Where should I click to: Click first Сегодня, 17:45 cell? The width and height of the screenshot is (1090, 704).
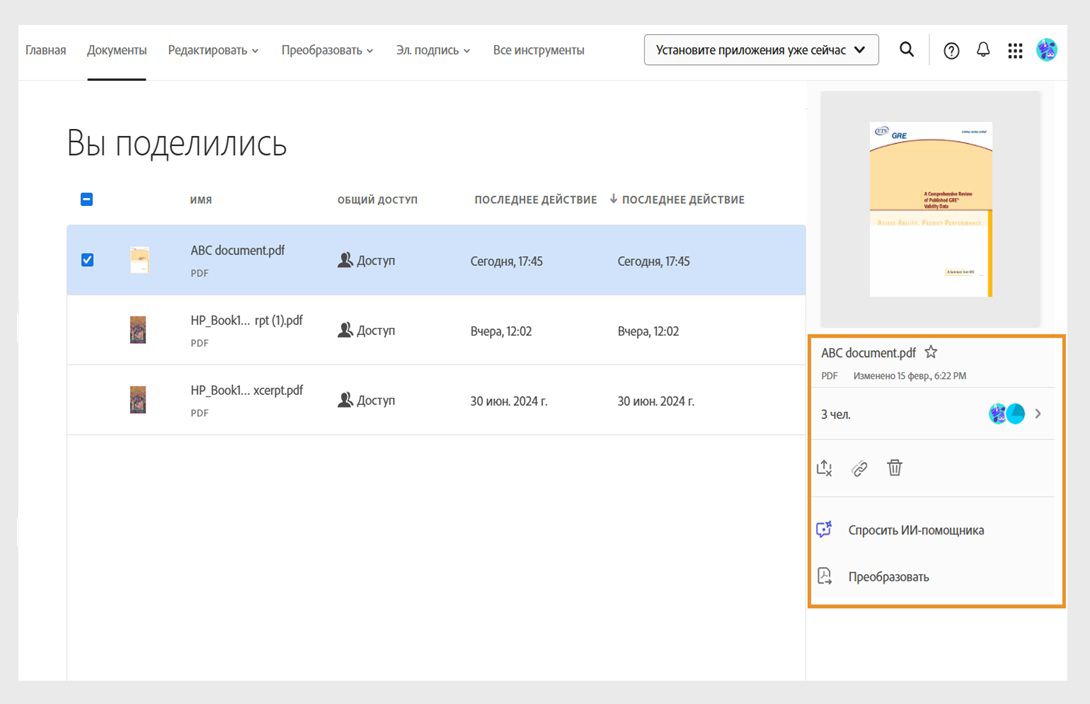point(506,261)
